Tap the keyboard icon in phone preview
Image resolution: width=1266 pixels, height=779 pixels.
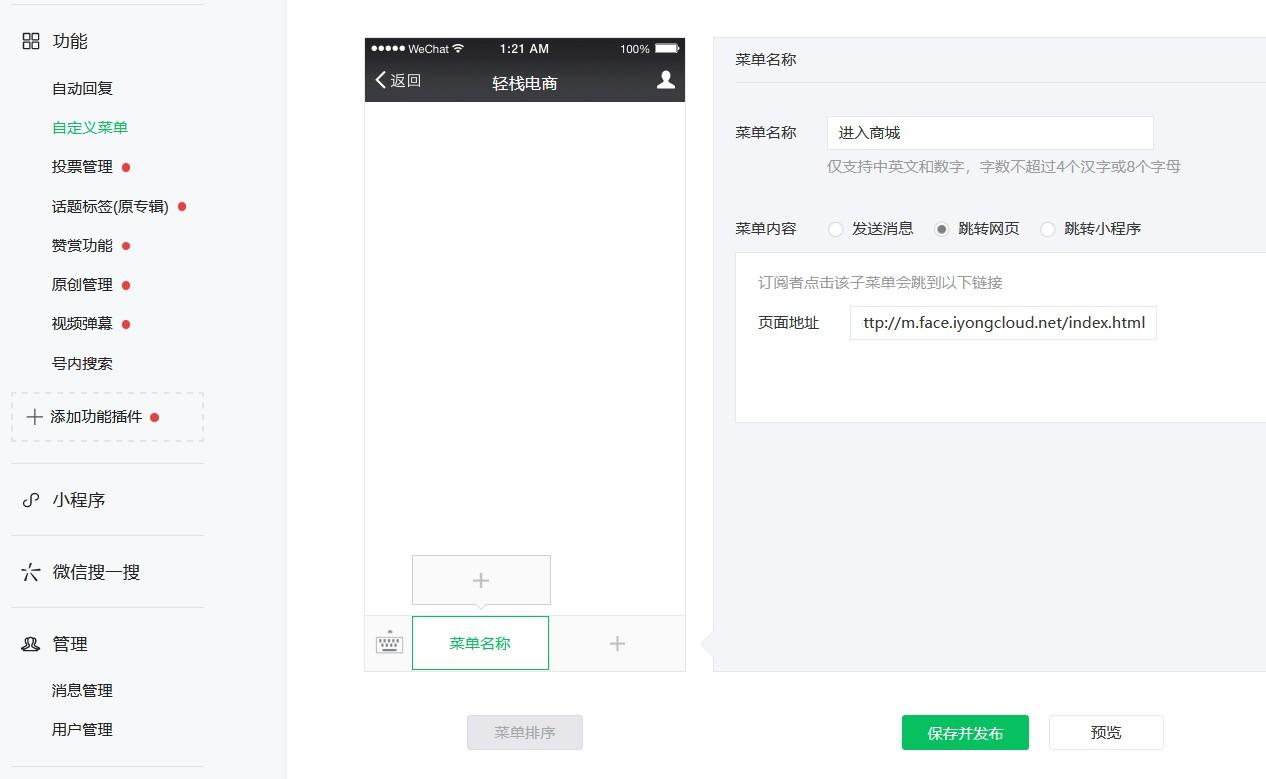tap(389, 643)
